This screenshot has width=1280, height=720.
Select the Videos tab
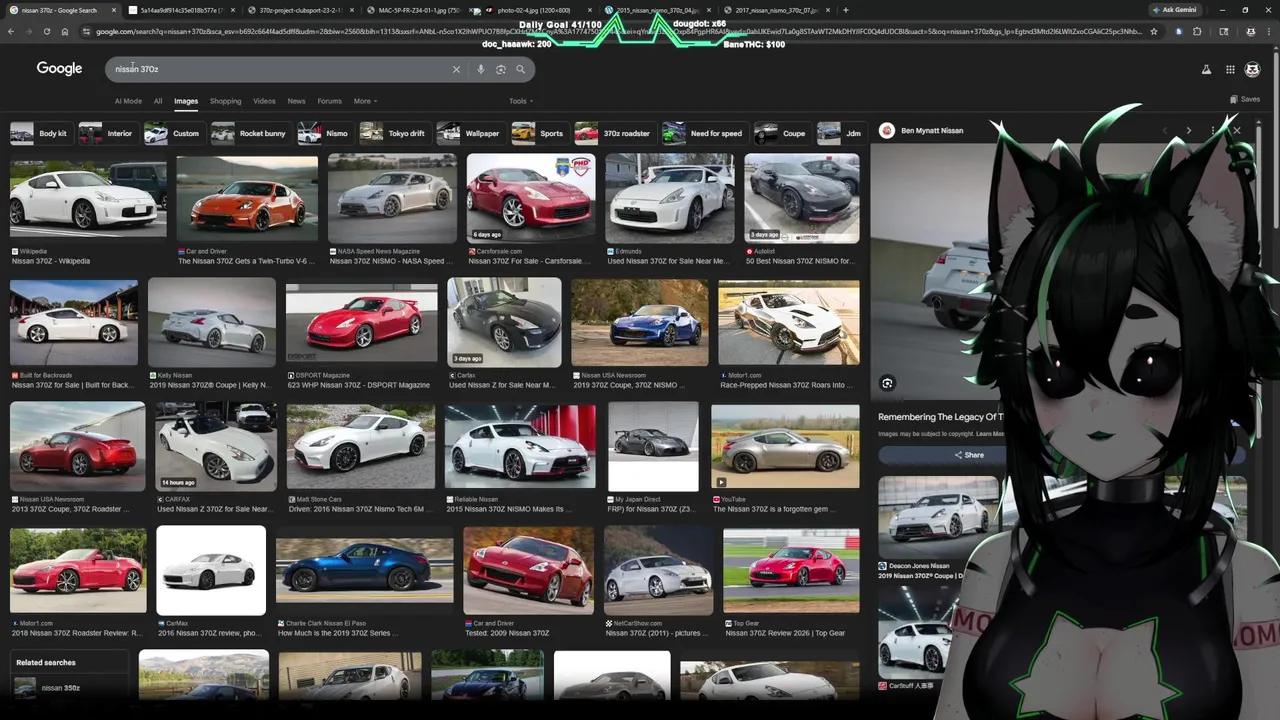[x=264, y=101]
